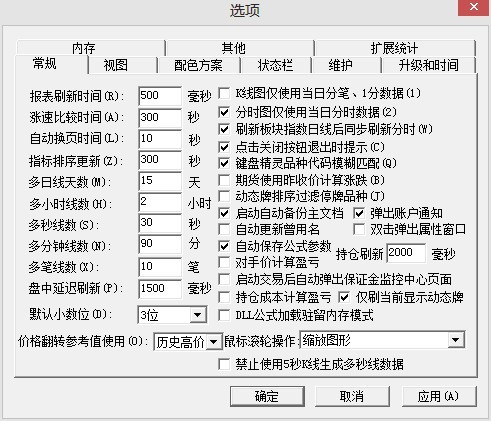
Task: Click the 多分钟线数 input field
Action: pos(160,245)
